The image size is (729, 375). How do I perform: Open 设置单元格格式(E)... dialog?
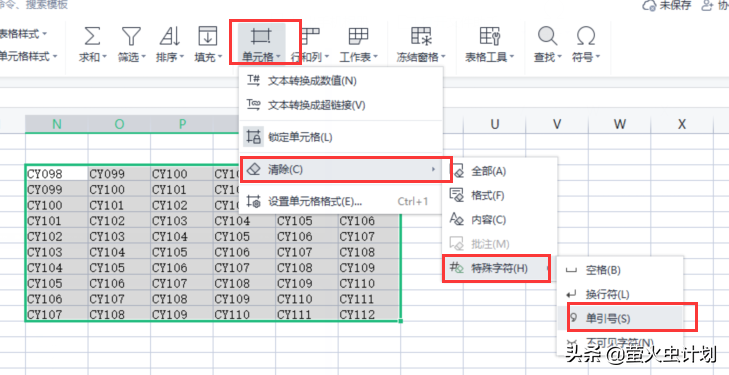[x=340, y=202]
